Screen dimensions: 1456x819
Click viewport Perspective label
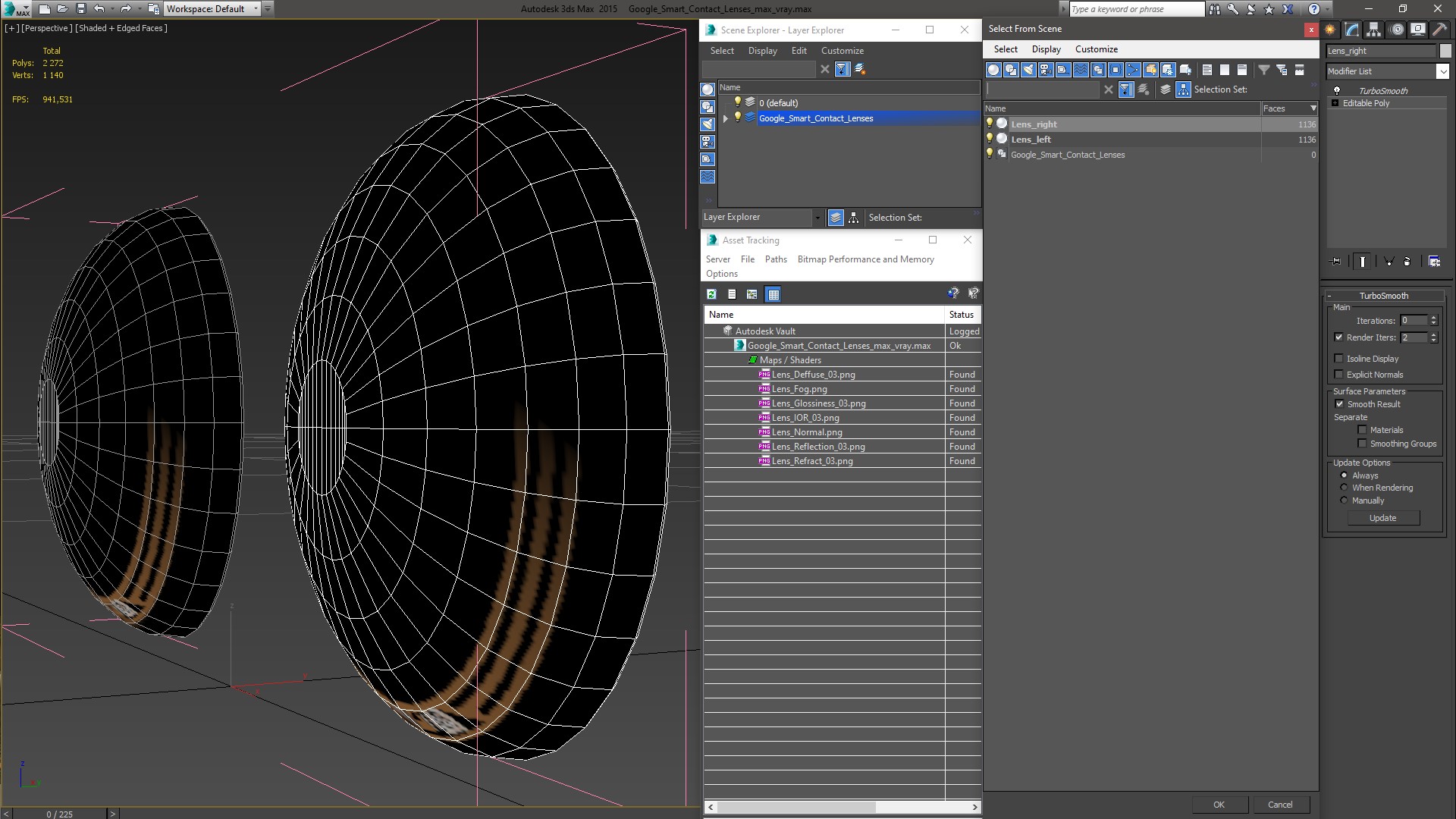pos(48,28)
